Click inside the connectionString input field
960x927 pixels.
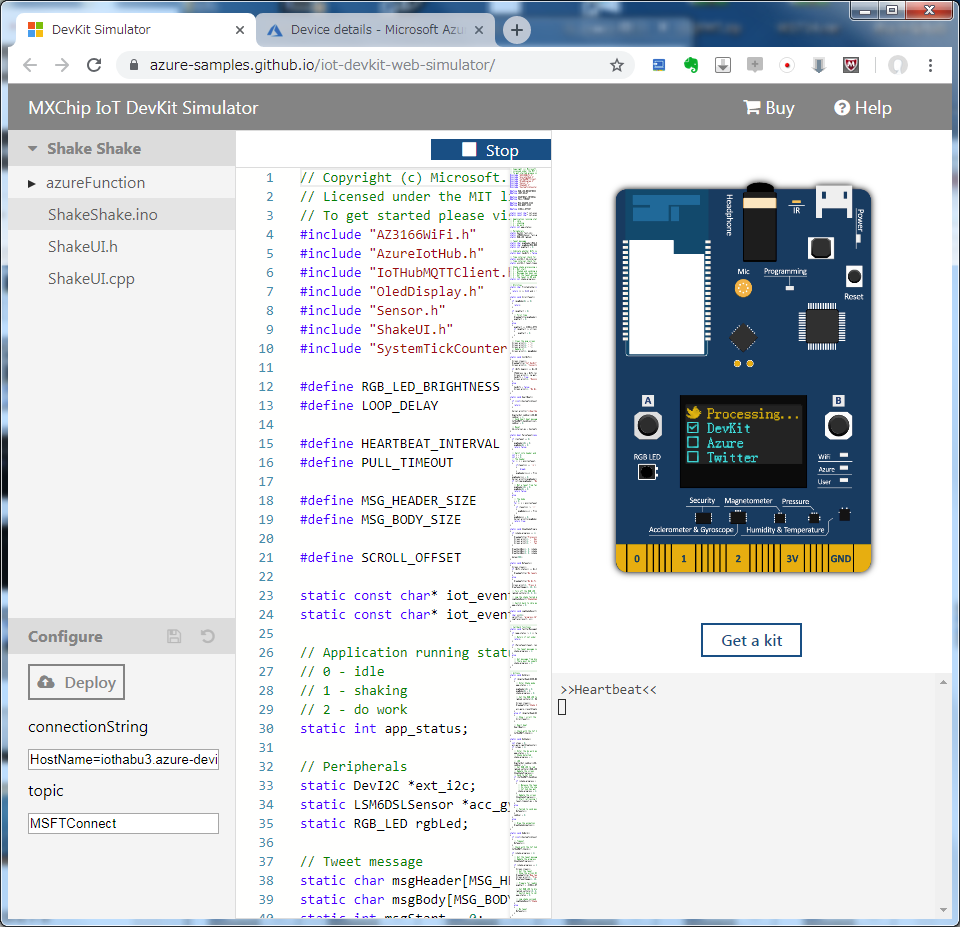[122, 759]
